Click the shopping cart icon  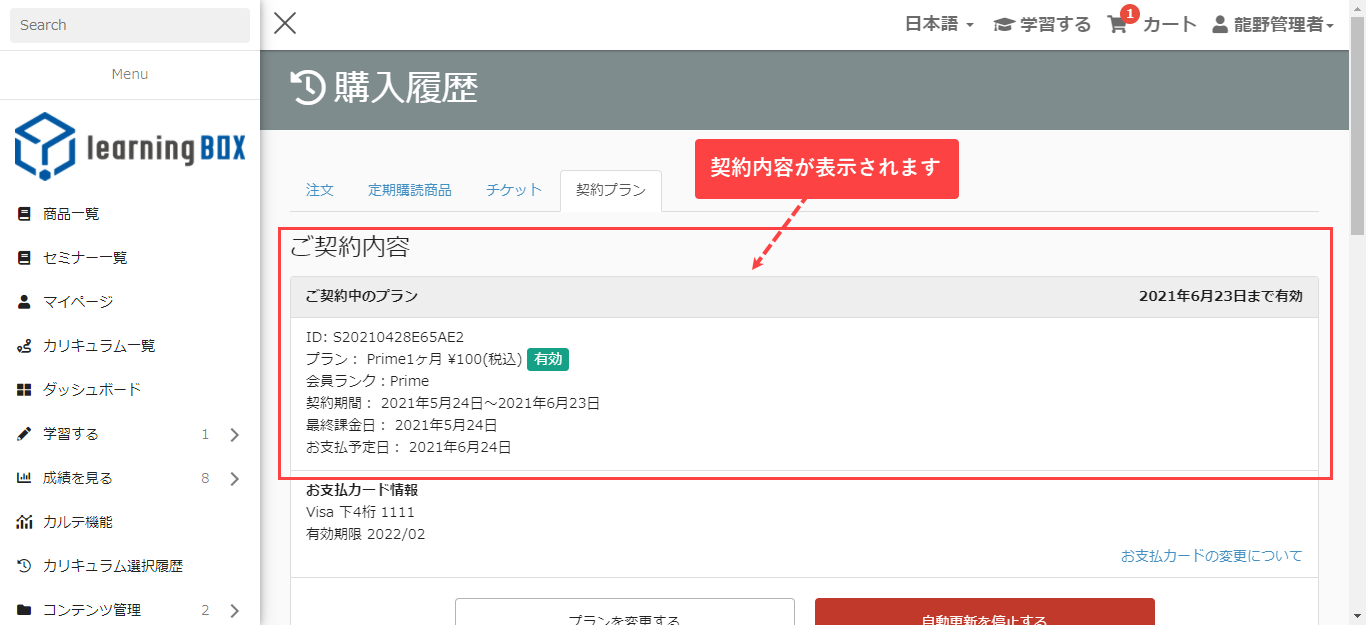[1117, 25]
